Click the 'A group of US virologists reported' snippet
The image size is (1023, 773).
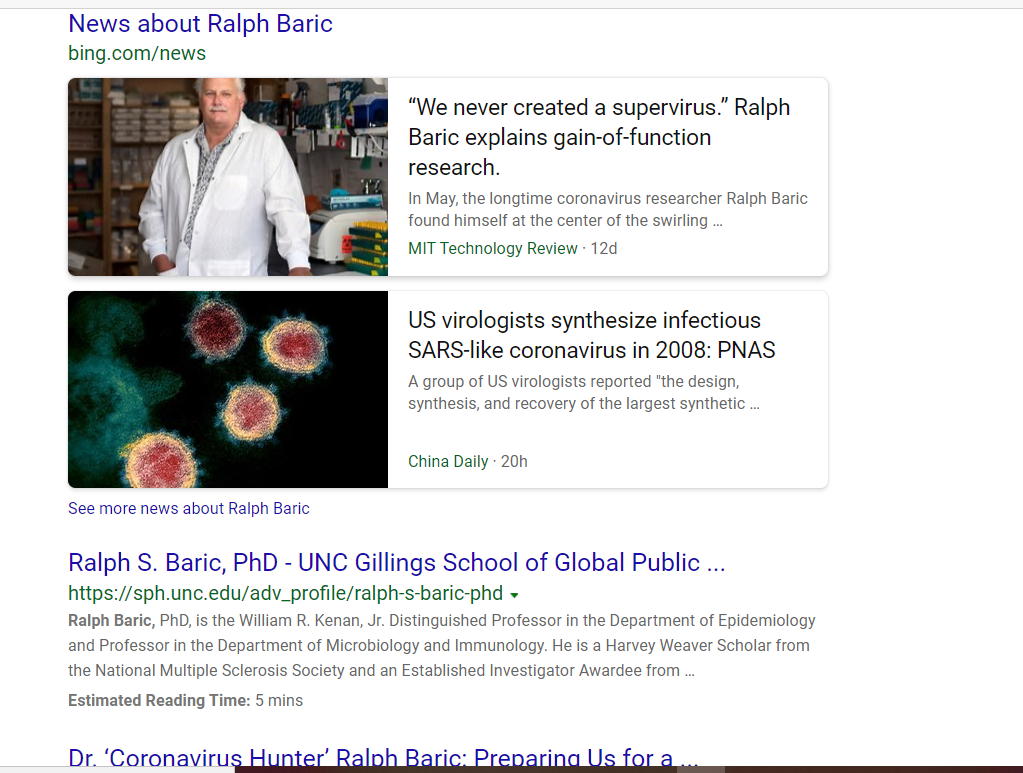[584, 392]
